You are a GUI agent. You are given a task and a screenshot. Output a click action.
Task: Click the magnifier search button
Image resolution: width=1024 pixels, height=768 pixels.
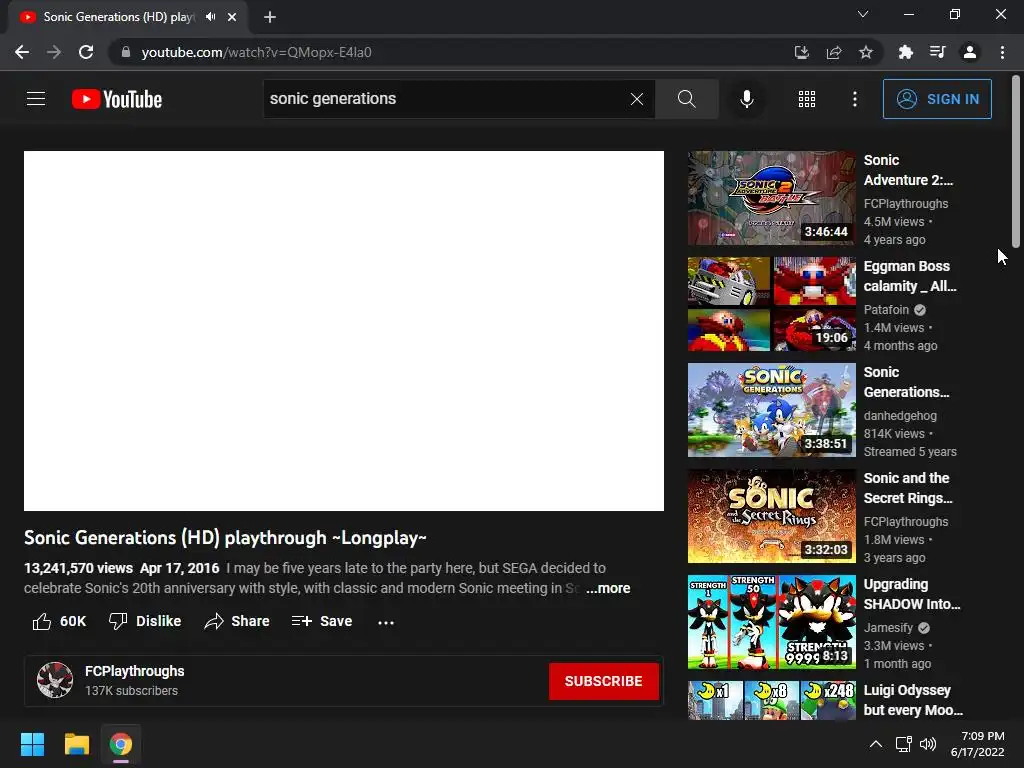click(686, 99)
